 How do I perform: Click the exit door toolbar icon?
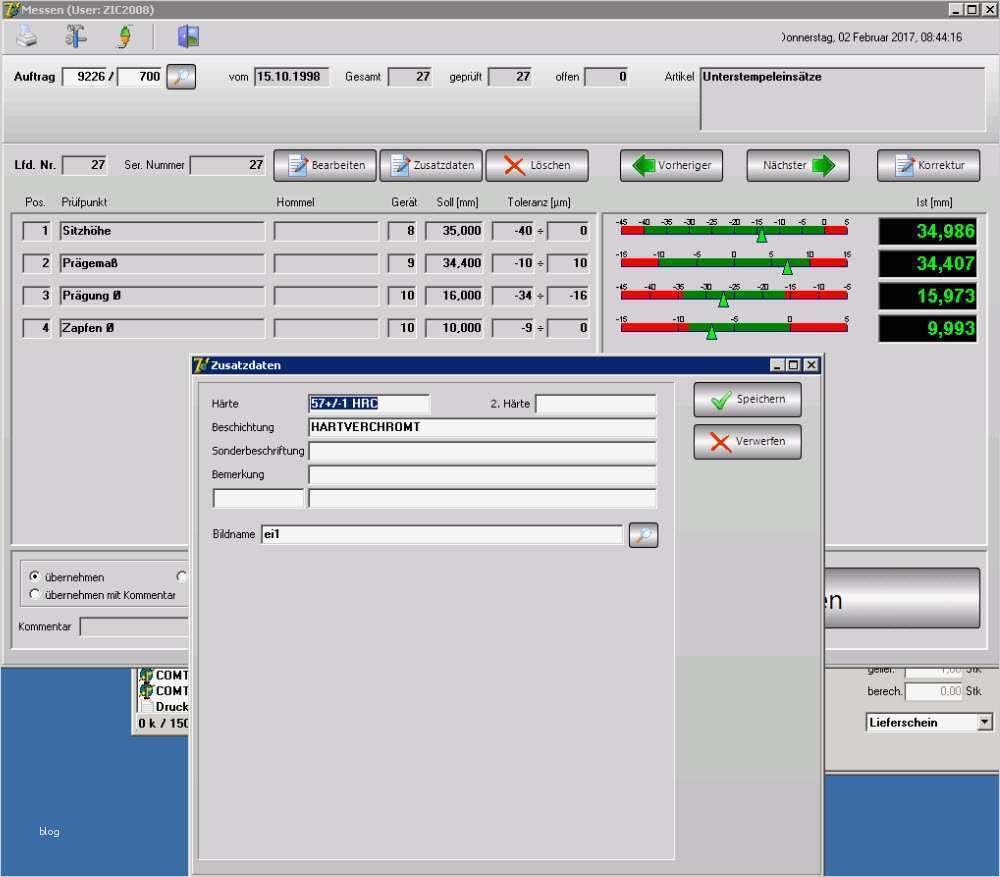(x=188, y=36)
